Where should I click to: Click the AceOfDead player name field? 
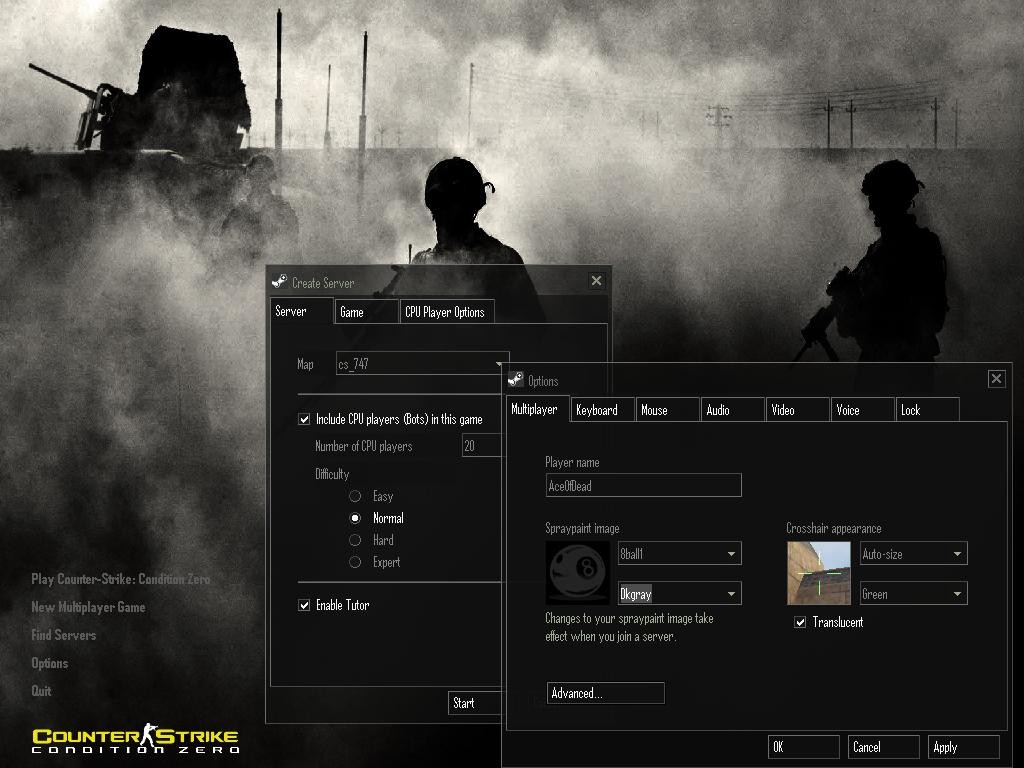pyautogui.click(x=643, y=485)
